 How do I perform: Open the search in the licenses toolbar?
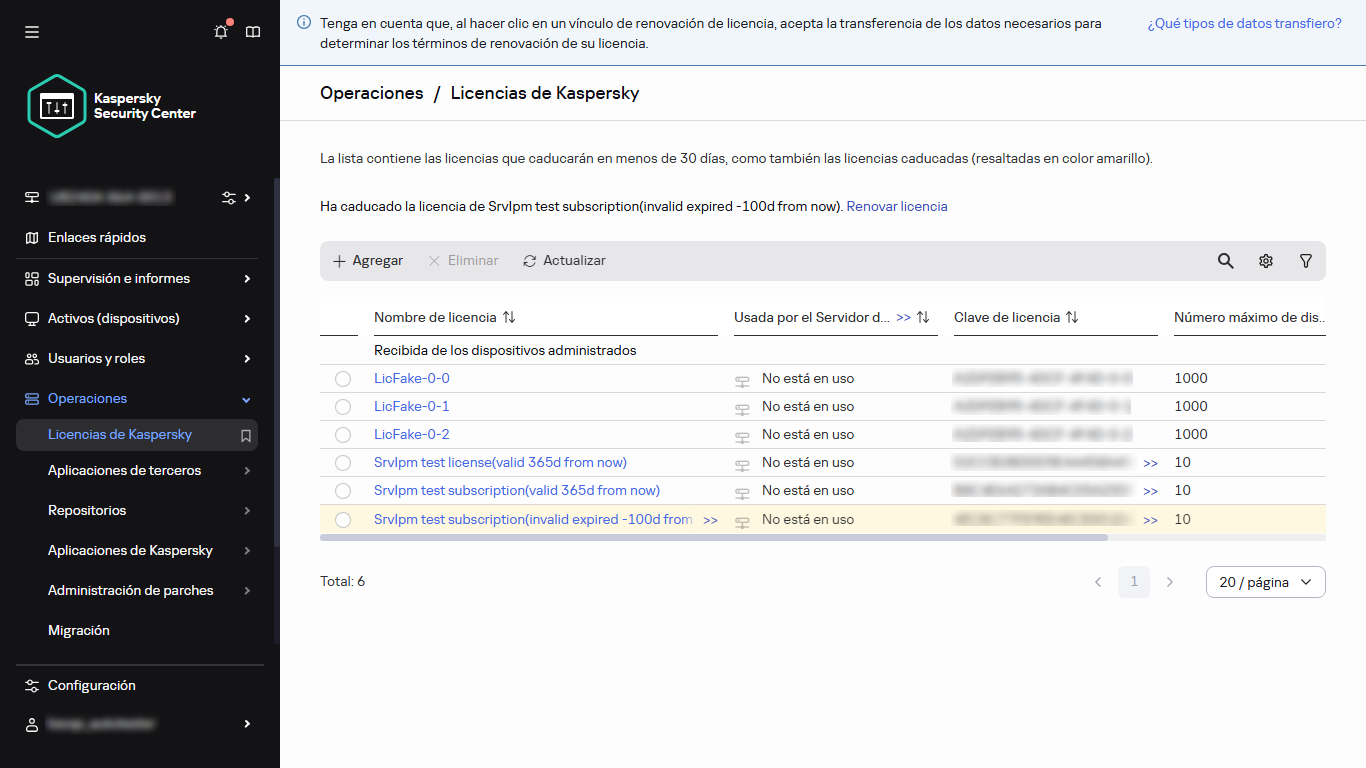tap(1225, 260)
